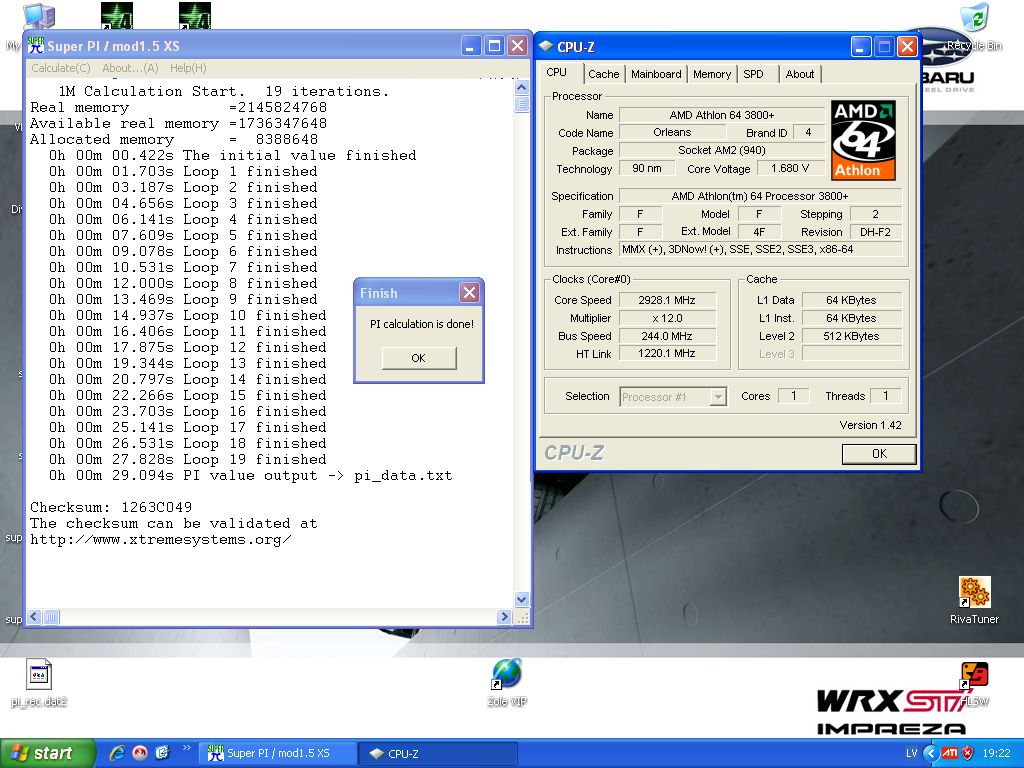Image resolution: width=1024 pixels, height=768 pixels.
Task: Launch Internet Explorer from quick launch
Action: pyautogui.click(x=117, y=753)
